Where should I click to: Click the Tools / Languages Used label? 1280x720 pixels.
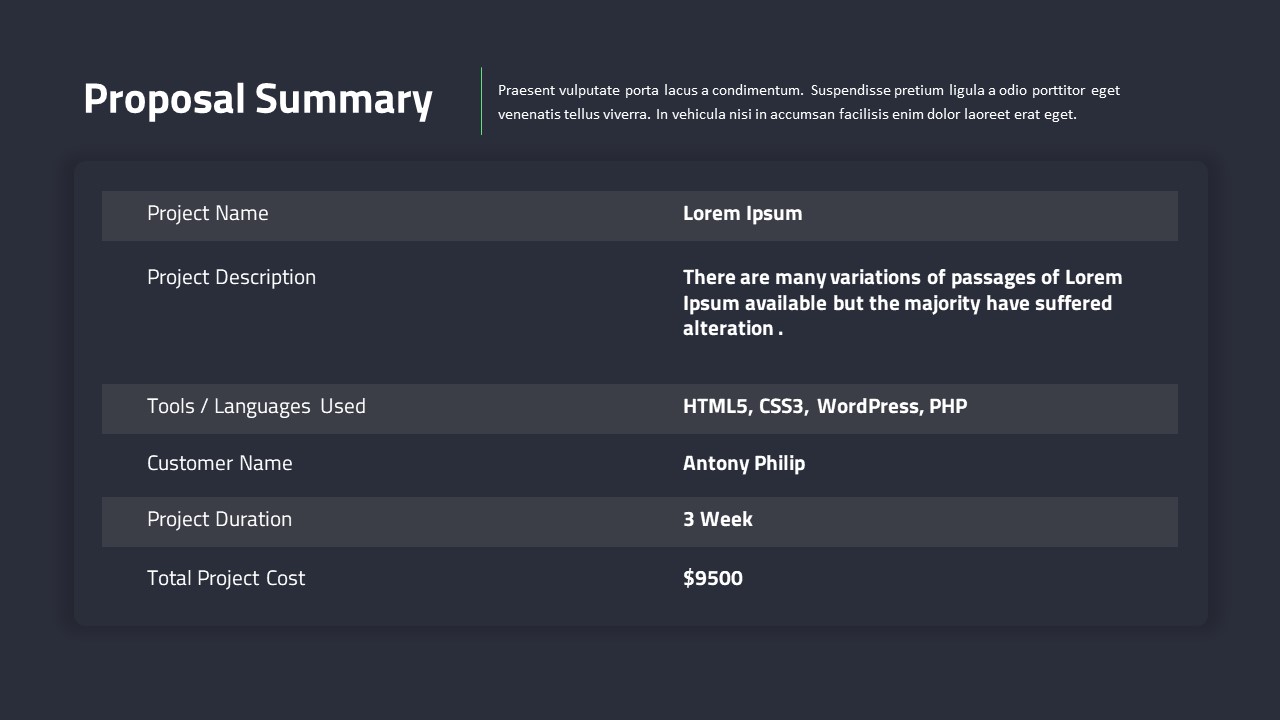pyautogui.click(x=256, y=406)
